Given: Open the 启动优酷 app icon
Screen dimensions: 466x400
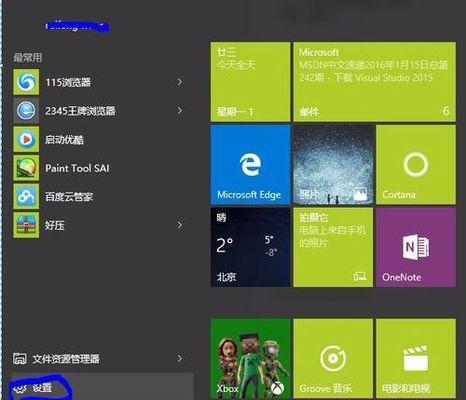Looking at the screenshot, I should tap(26, 139).
